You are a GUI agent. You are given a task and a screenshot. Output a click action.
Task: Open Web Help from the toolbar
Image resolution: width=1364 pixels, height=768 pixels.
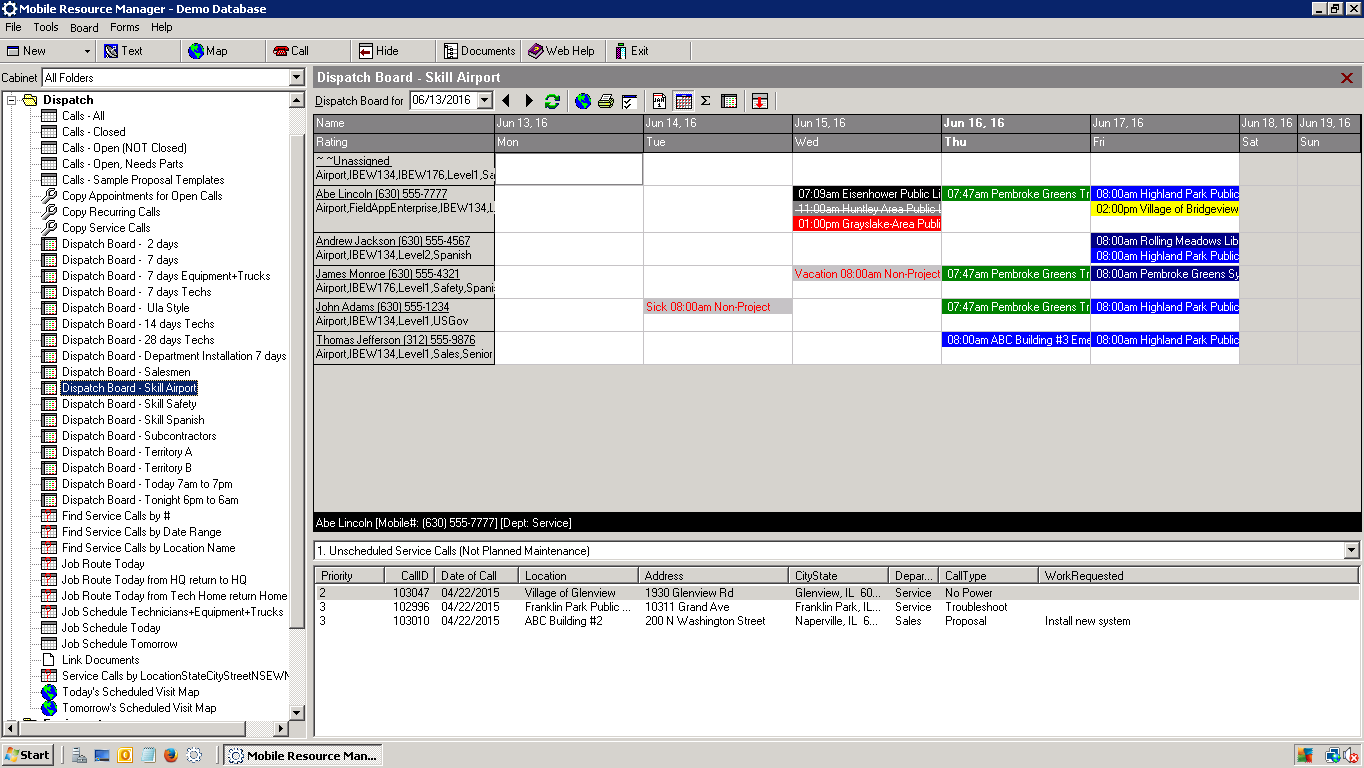point(561,51)
